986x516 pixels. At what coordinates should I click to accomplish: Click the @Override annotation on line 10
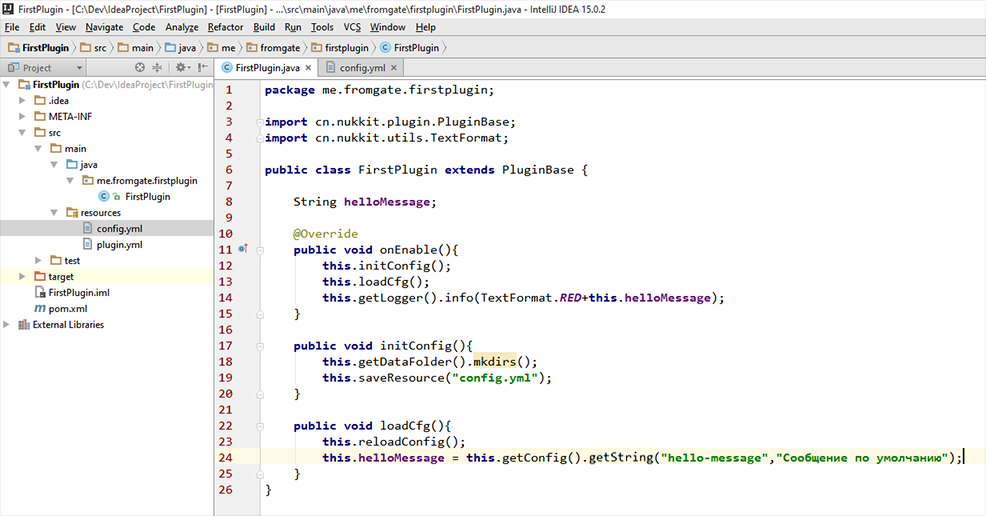click(x=325, y=234)
